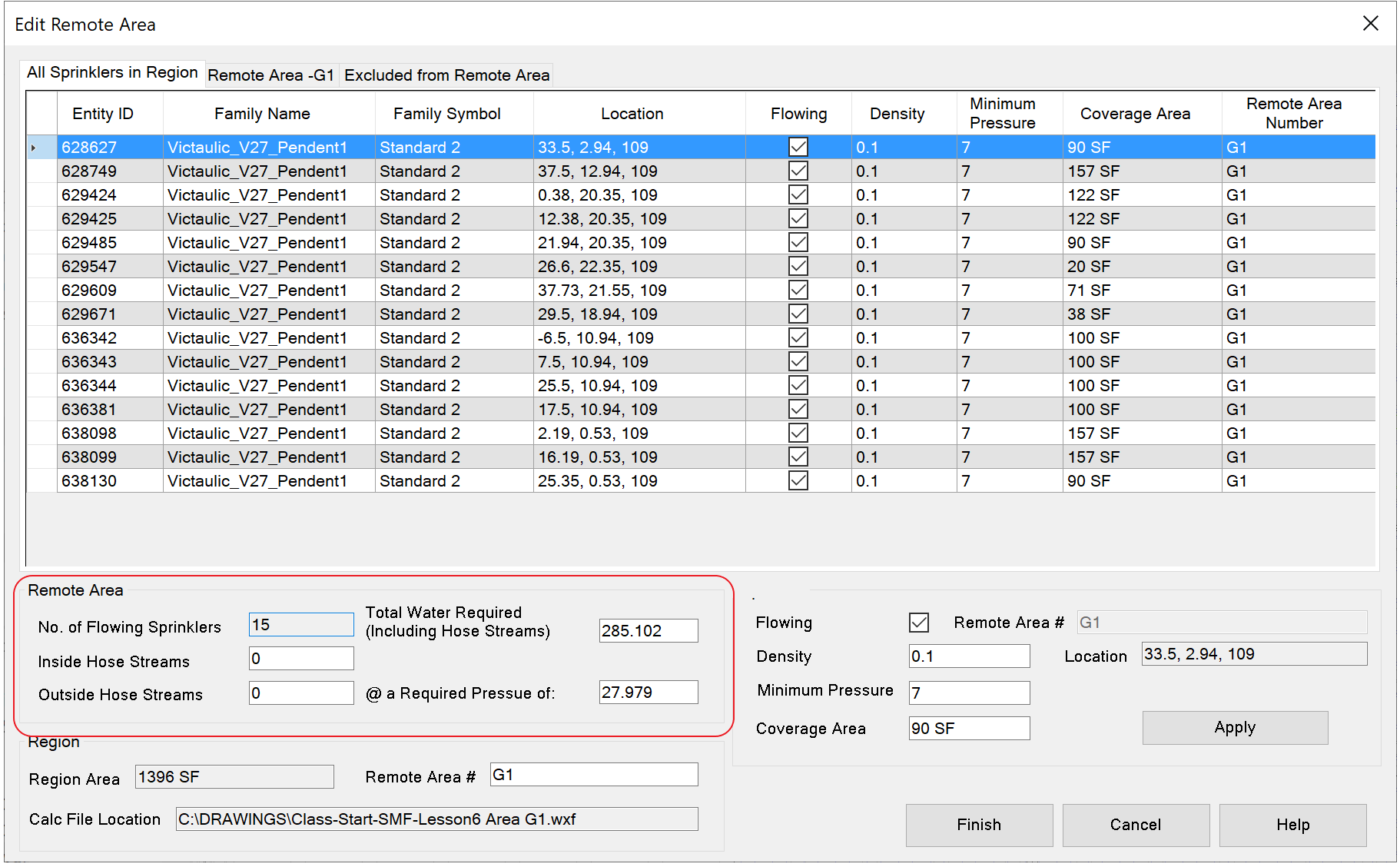Image resolution: width=1400 pixels, height=867 pixels.
Task: Select Entity ID cell 636343
Action: point(110,361)
